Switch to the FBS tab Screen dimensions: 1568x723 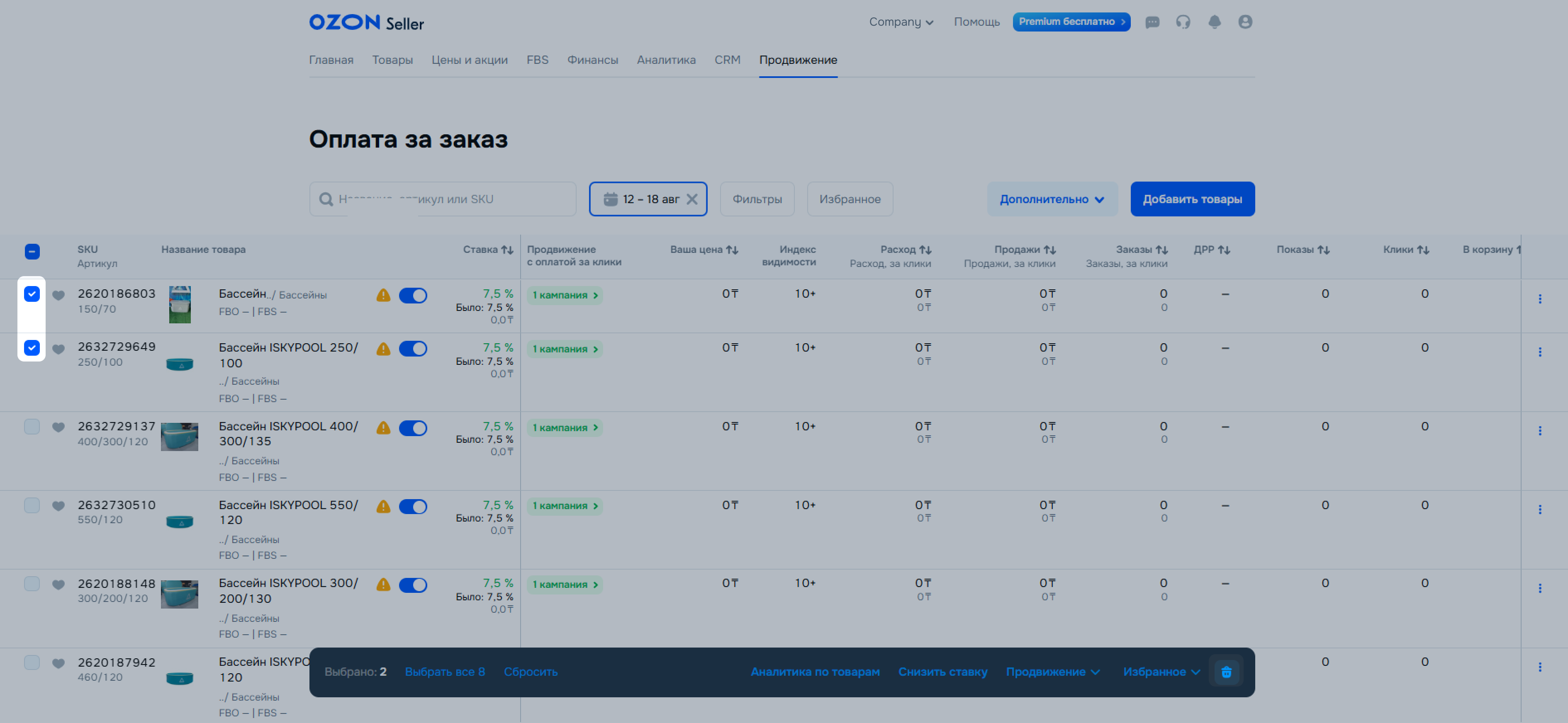click(x=538, y=60)
